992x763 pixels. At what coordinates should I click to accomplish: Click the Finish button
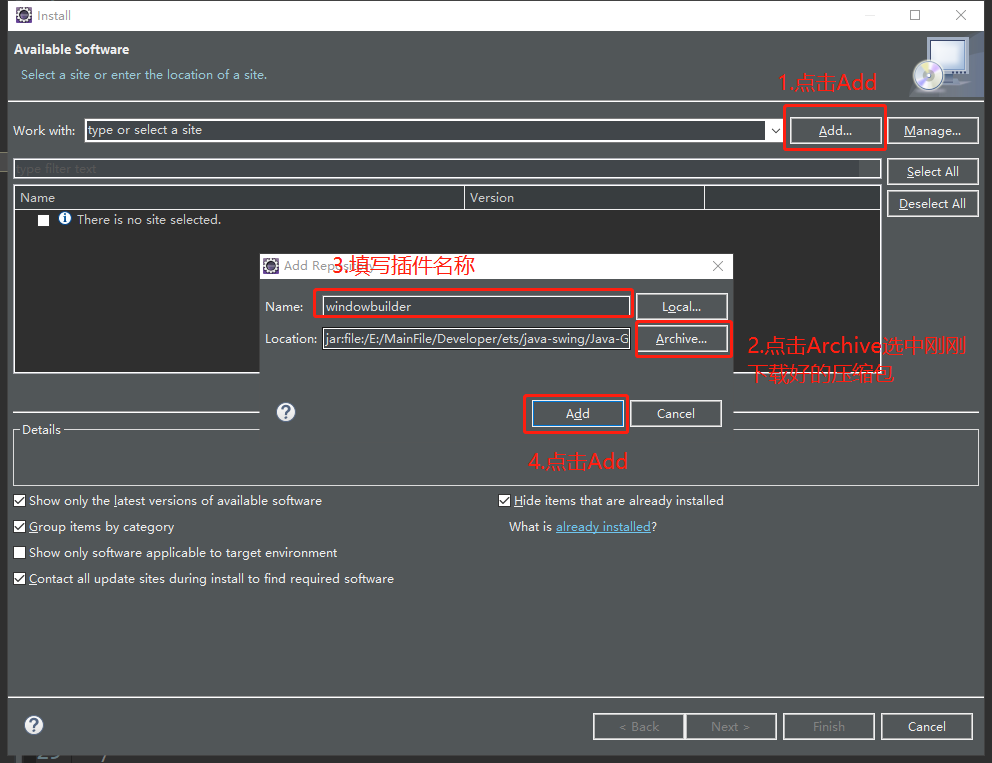click(829, 726)
